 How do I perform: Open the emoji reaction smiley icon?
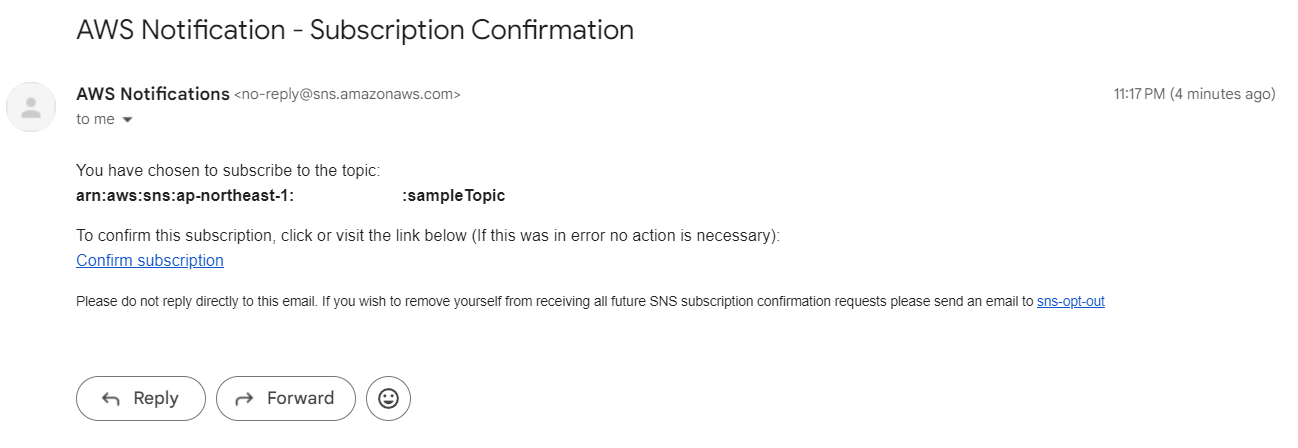tap(388, 398)
